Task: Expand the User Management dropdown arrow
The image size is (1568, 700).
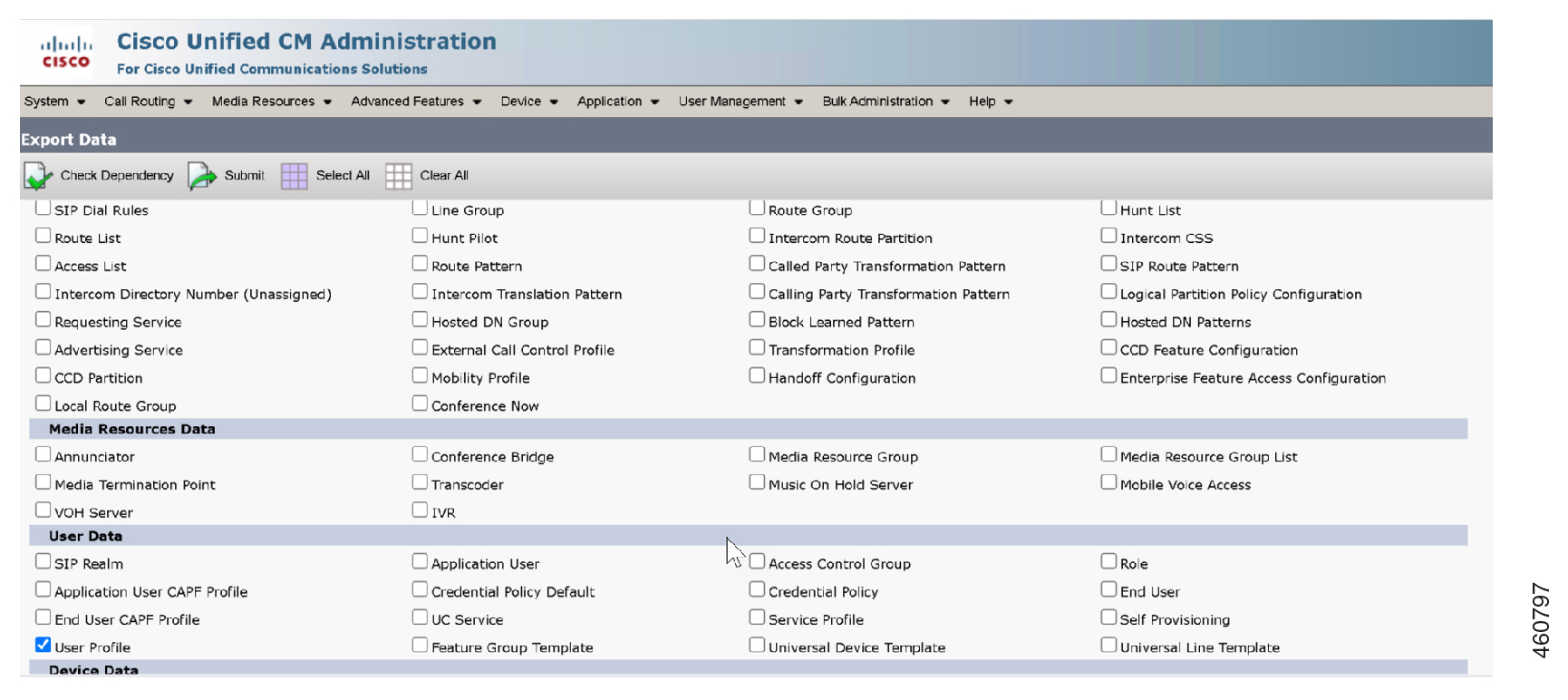Action: pyautogui.click(x=799, y=102)
